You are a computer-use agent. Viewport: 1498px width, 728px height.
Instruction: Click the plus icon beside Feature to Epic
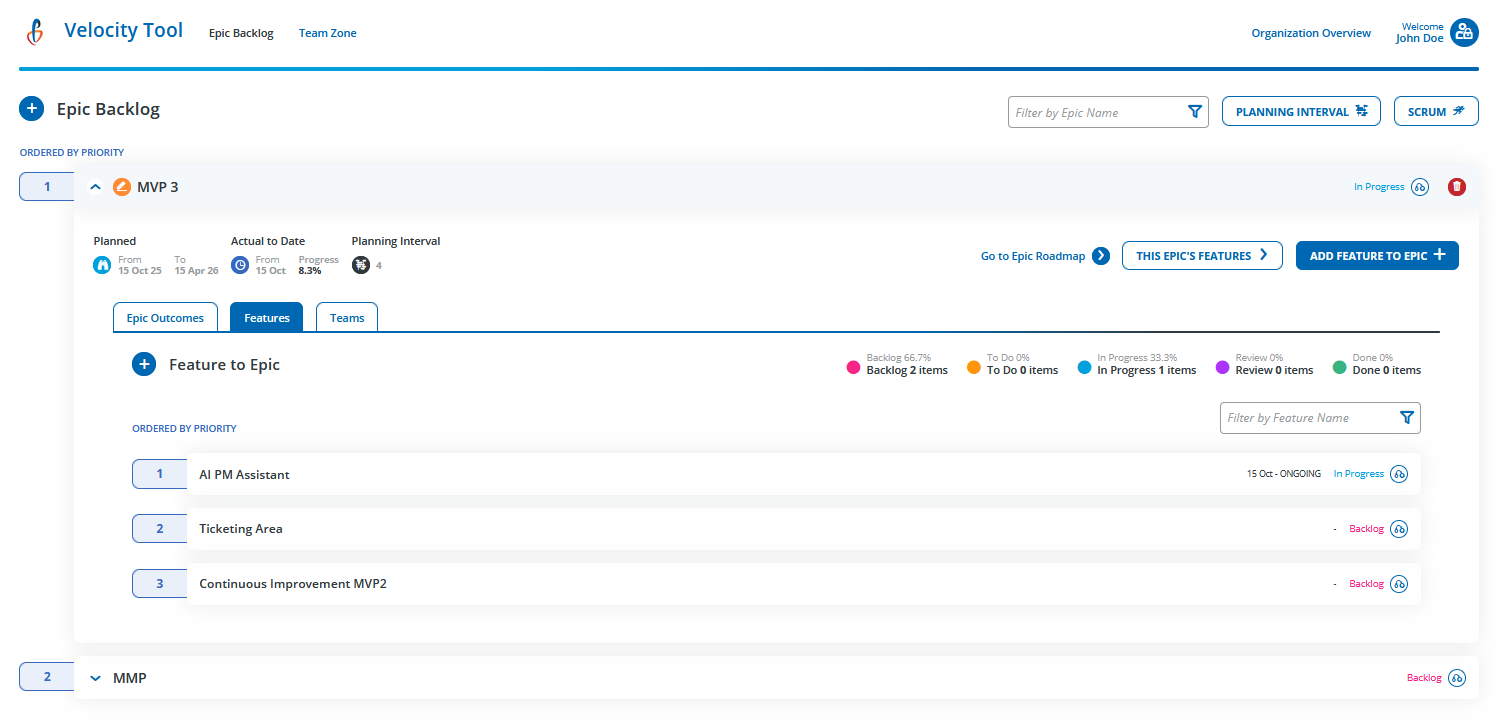click(144, 364)
